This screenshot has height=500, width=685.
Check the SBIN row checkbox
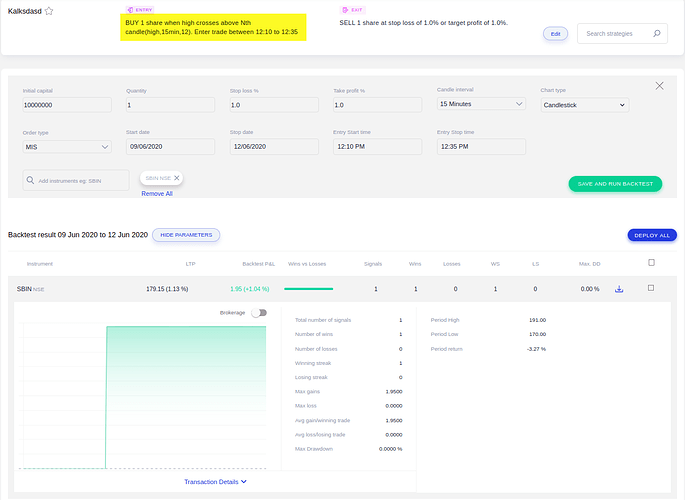click(651, 288)
